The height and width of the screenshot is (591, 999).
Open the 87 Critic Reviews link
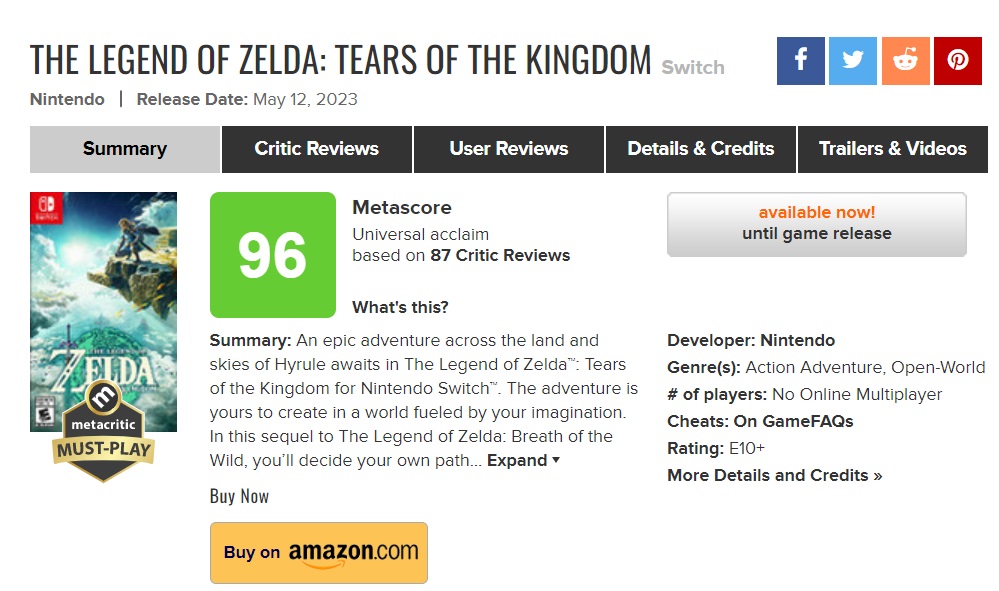coord(500,255)
